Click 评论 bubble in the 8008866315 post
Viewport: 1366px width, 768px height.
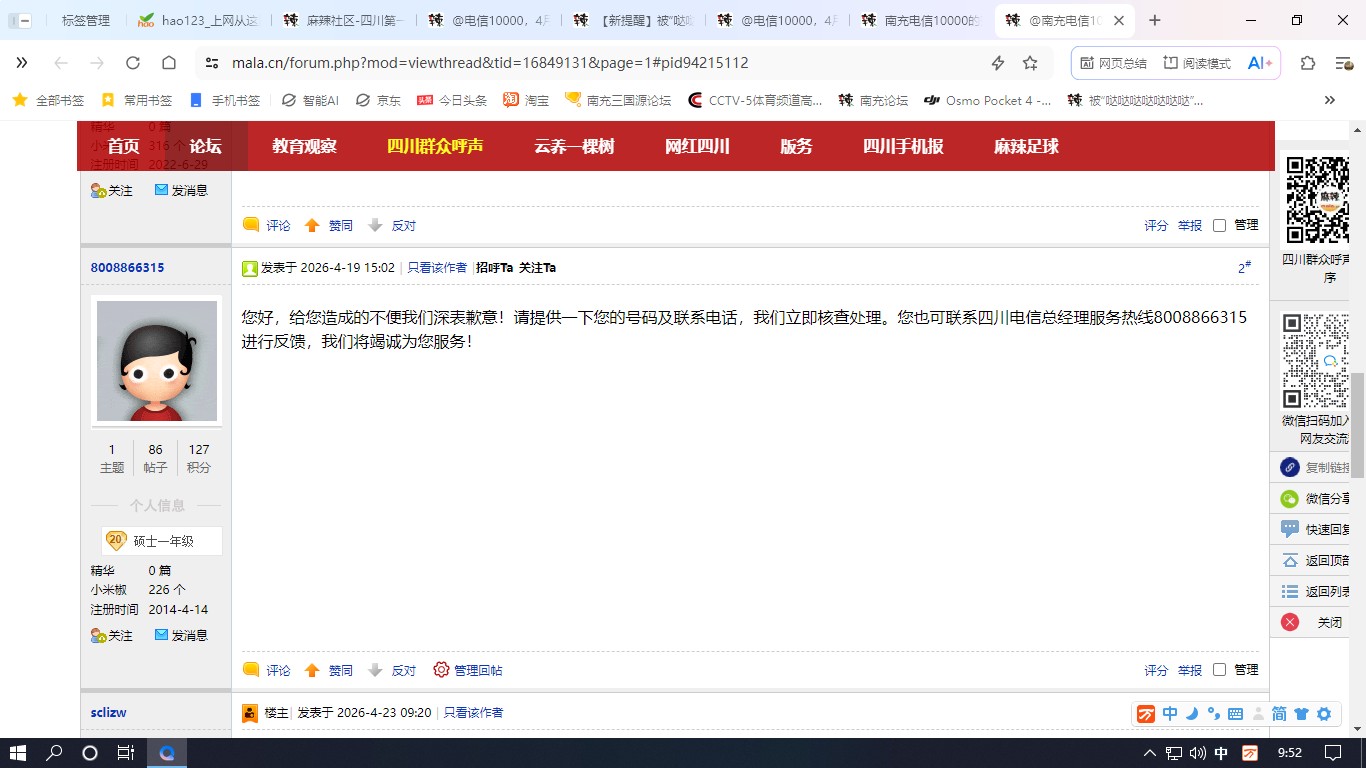coord(267,671)
